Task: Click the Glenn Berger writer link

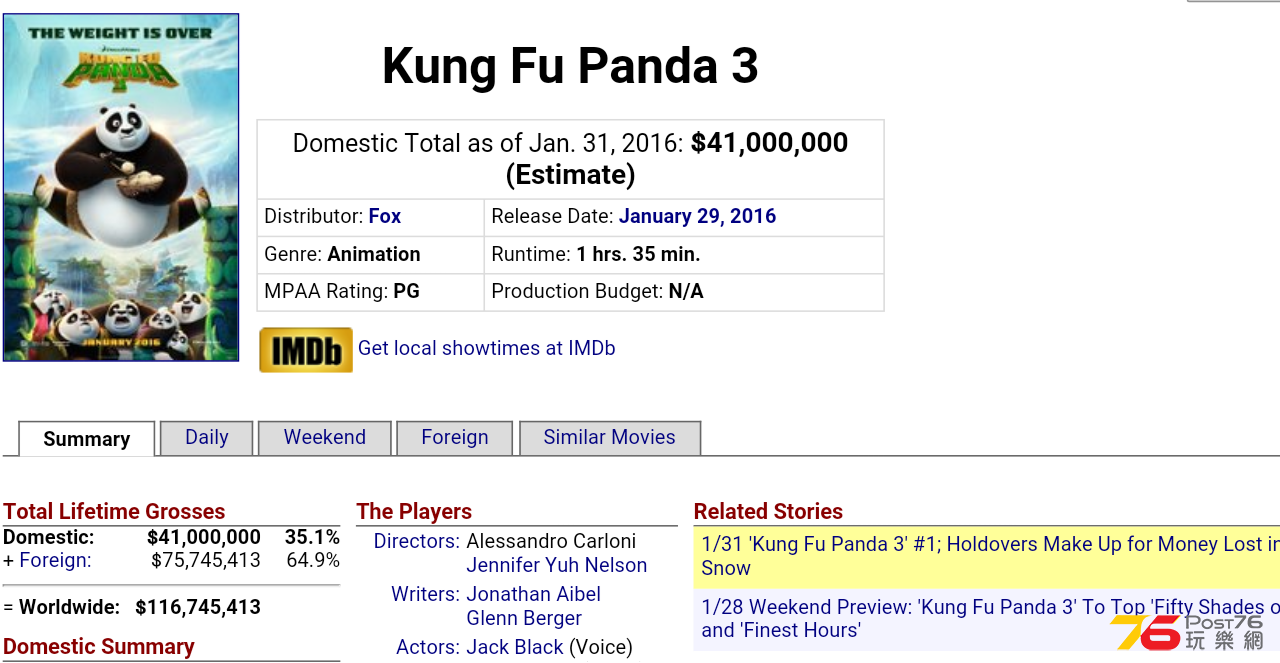Action: point(524,618)
